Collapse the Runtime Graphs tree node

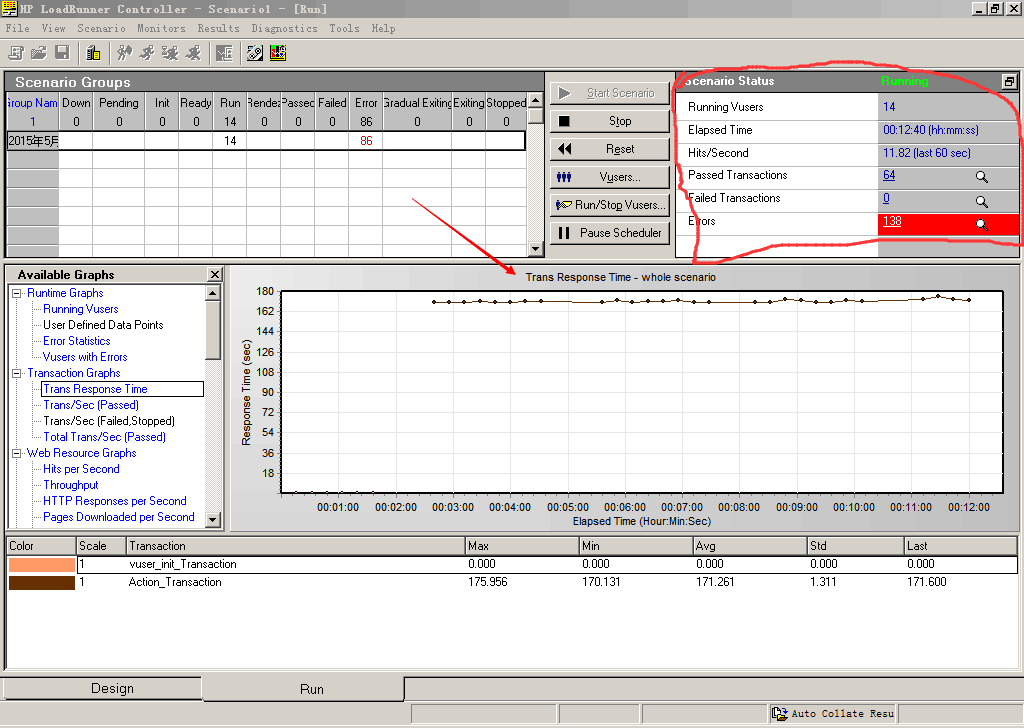pyautogui.click(x=16, y=293)
